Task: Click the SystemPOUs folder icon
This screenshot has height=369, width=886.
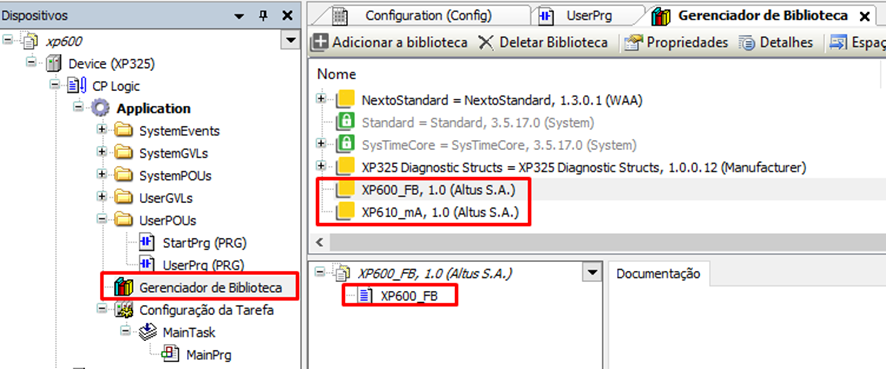Action: click(x=123, y=176)
